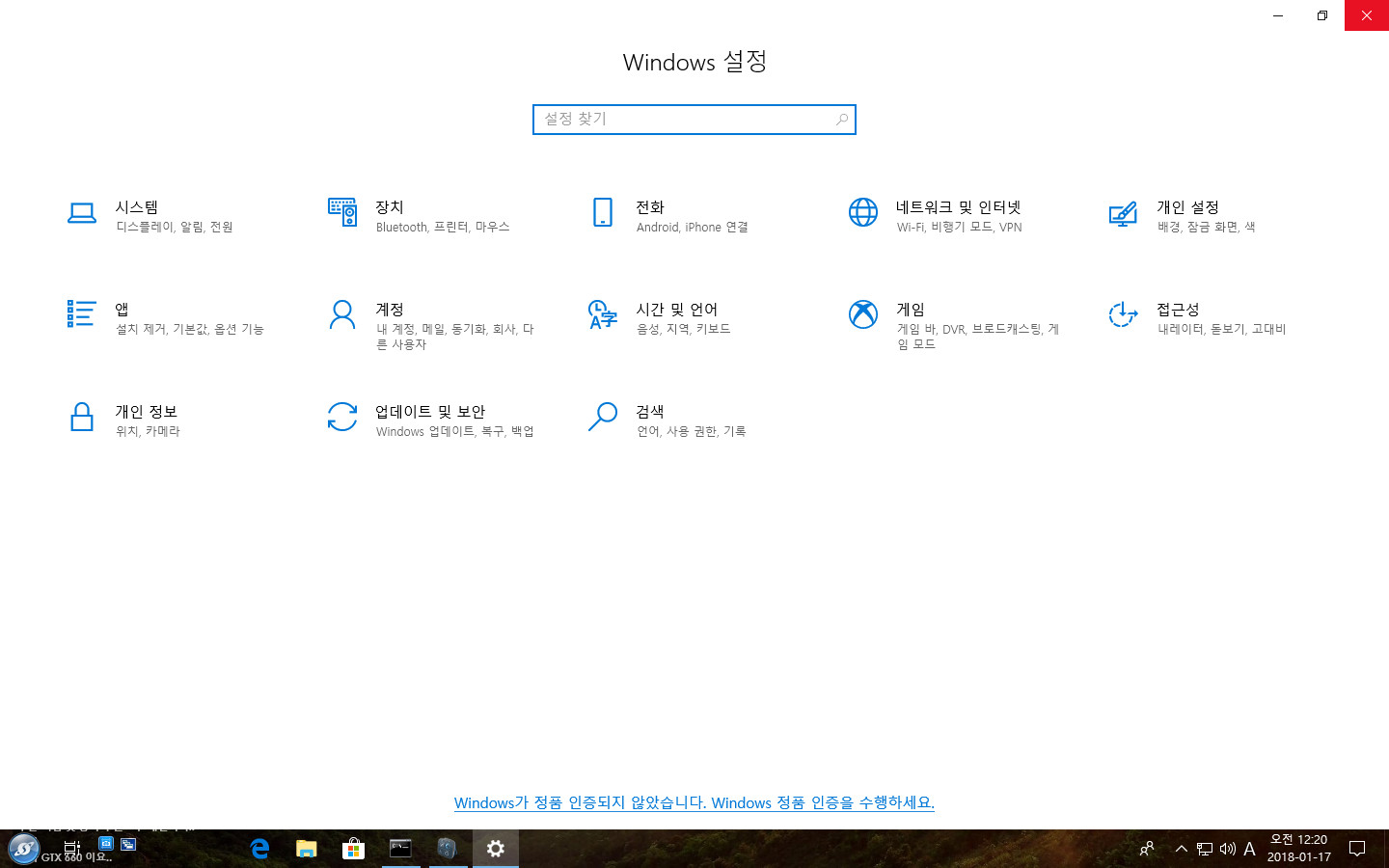Click the magnifier icon in the search box
The width and height of the screenshot is (1389, 868).
click(x=841, y=120)
